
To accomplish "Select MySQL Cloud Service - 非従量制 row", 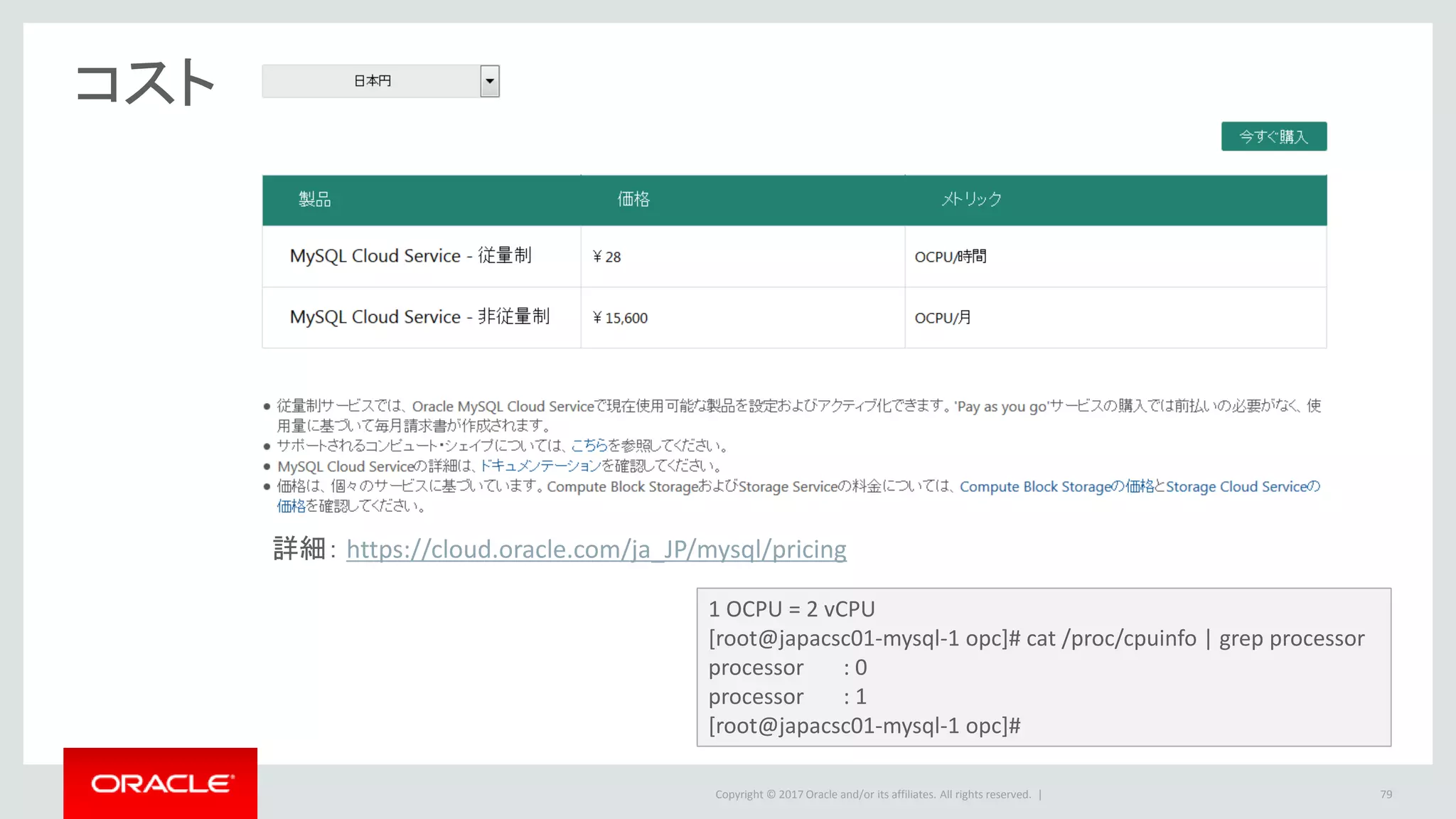I will click(794, 317).
